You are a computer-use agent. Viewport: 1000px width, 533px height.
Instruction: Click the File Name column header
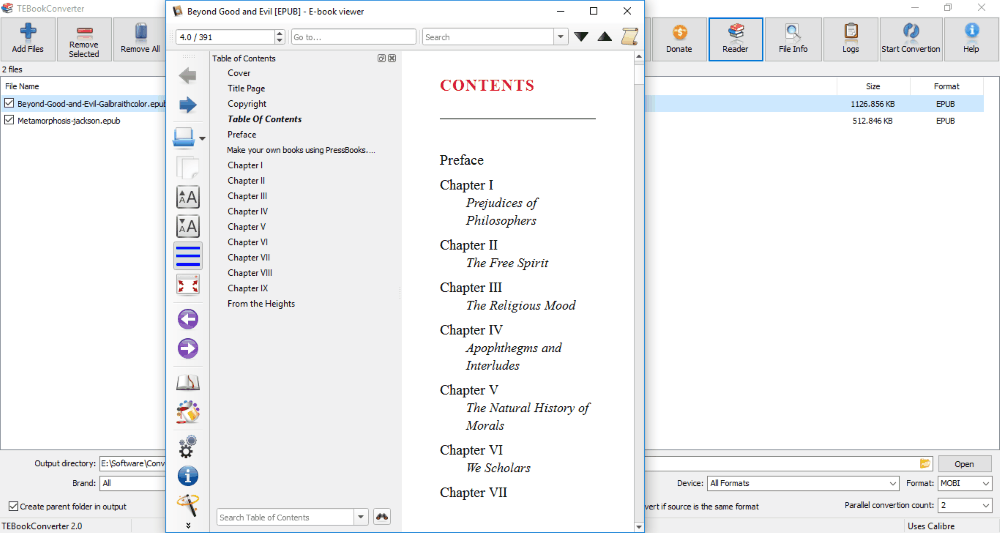click(x=22, y=86)
